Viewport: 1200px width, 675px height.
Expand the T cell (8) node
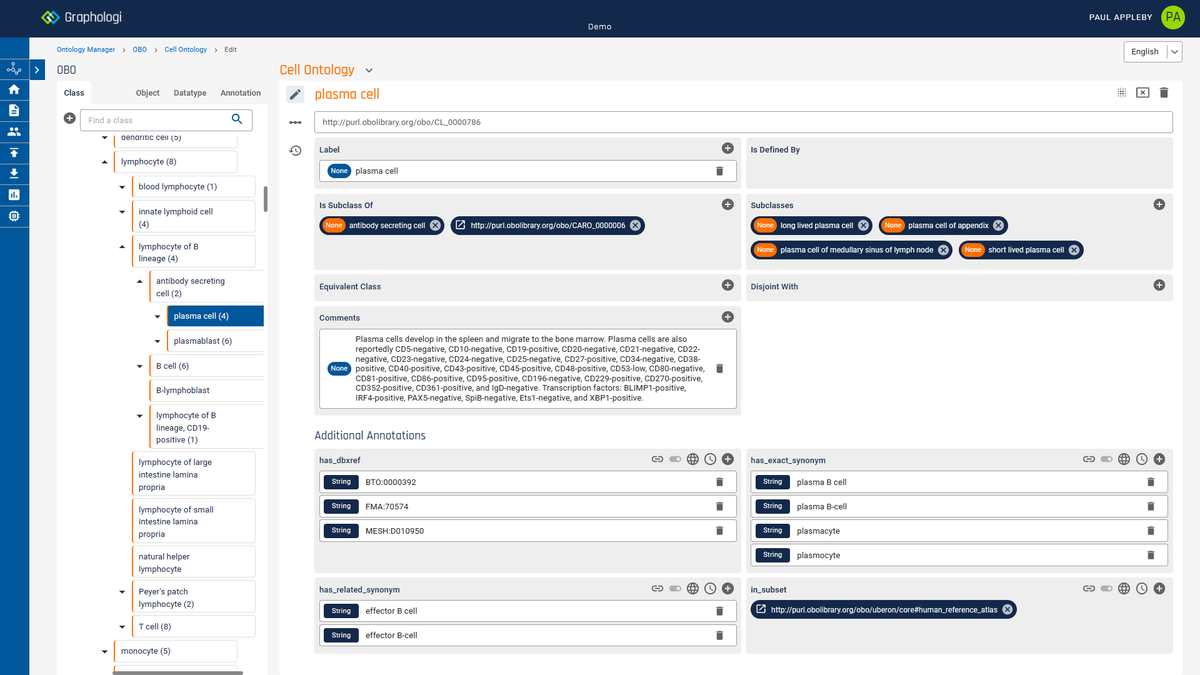click(x=122, y=627)
